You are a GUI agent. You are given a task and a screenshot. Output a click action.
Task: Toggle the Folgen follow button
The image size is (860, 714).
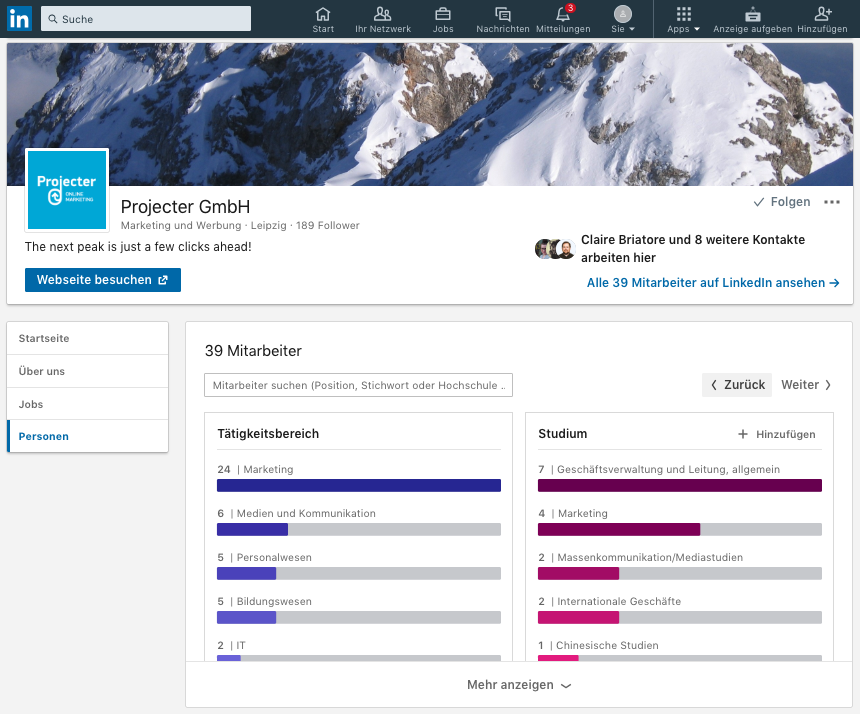tap(782, 202)
